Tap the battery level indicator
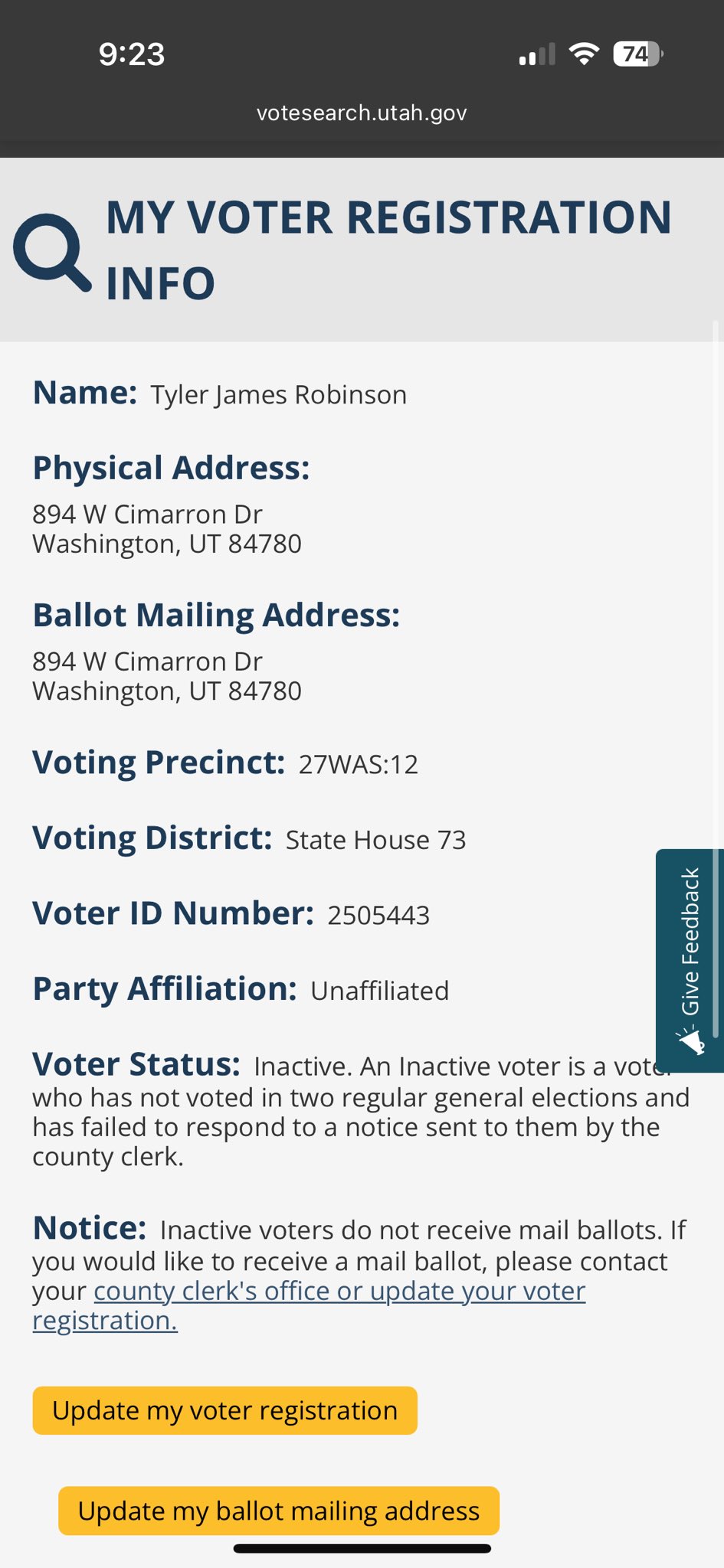 (637, 54)
